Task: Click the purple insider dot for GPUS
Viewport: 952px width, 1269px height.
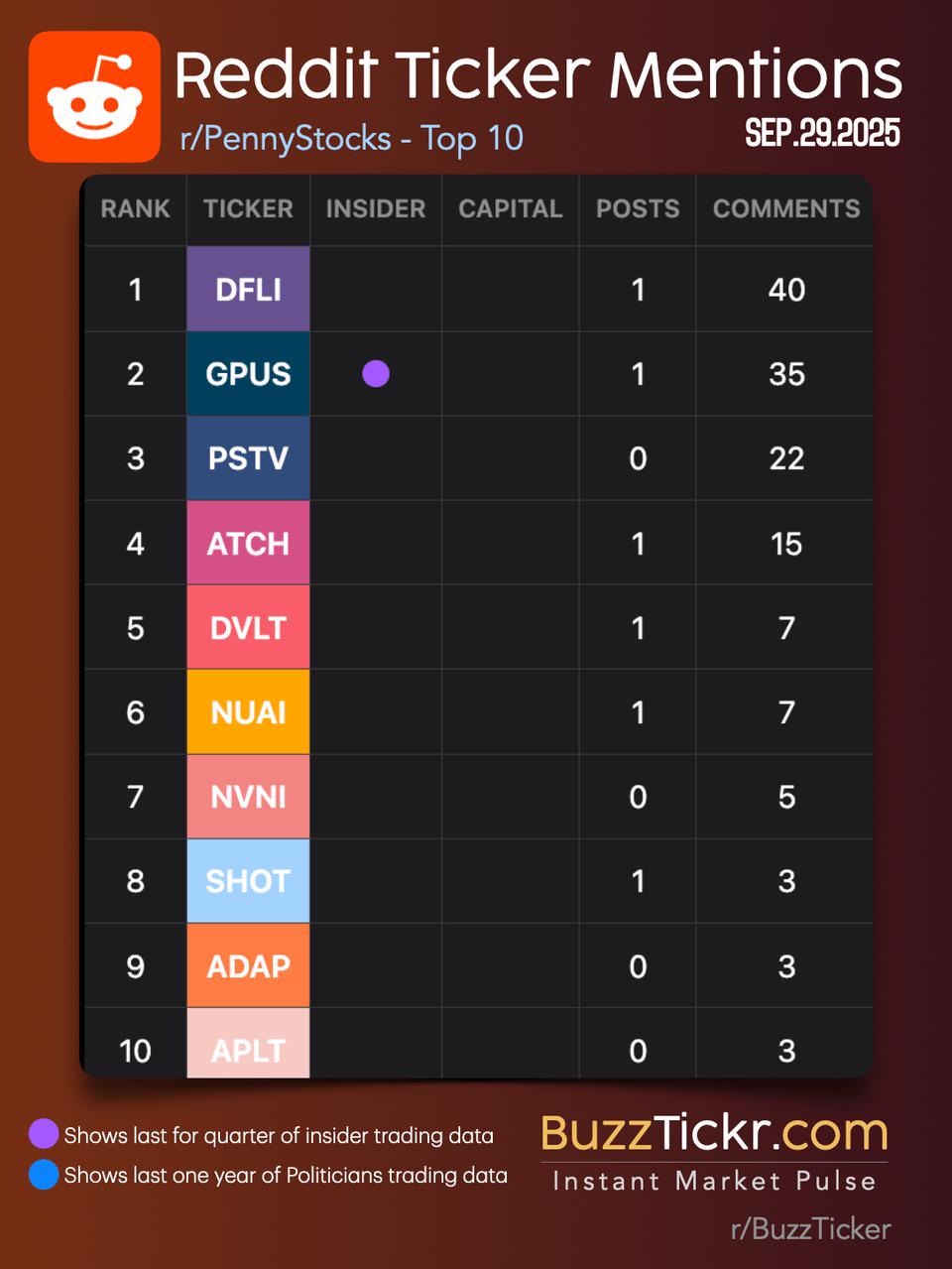Action: coord(376,374)
